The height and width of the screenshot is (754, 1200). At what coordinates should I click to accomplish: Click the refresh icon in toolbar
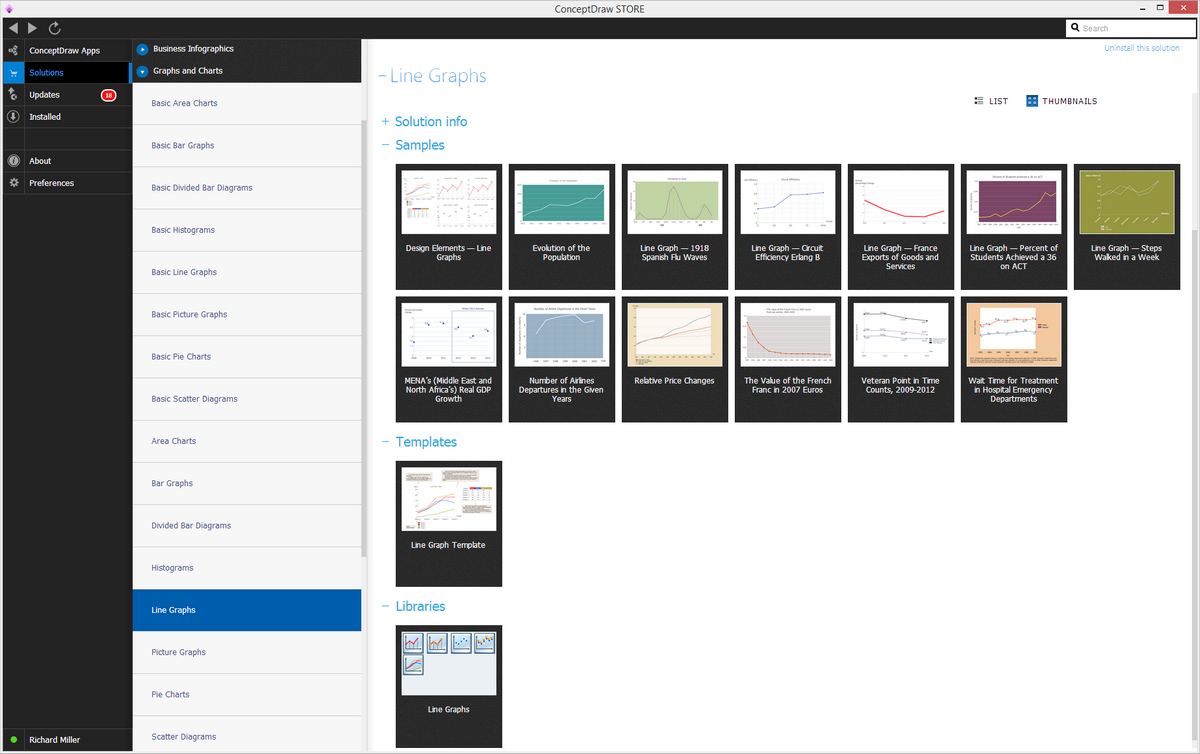54,28
